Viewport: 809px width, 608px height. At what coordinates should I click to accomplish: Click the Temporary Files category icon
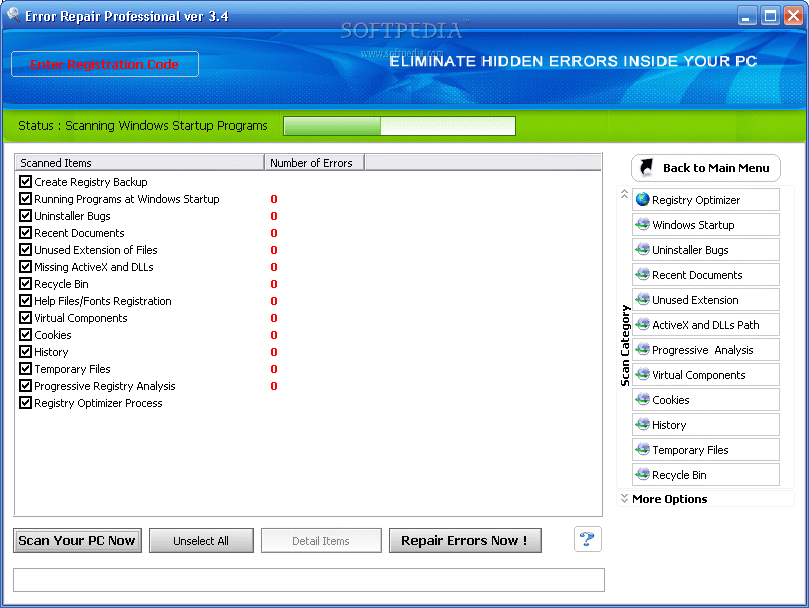642,449
